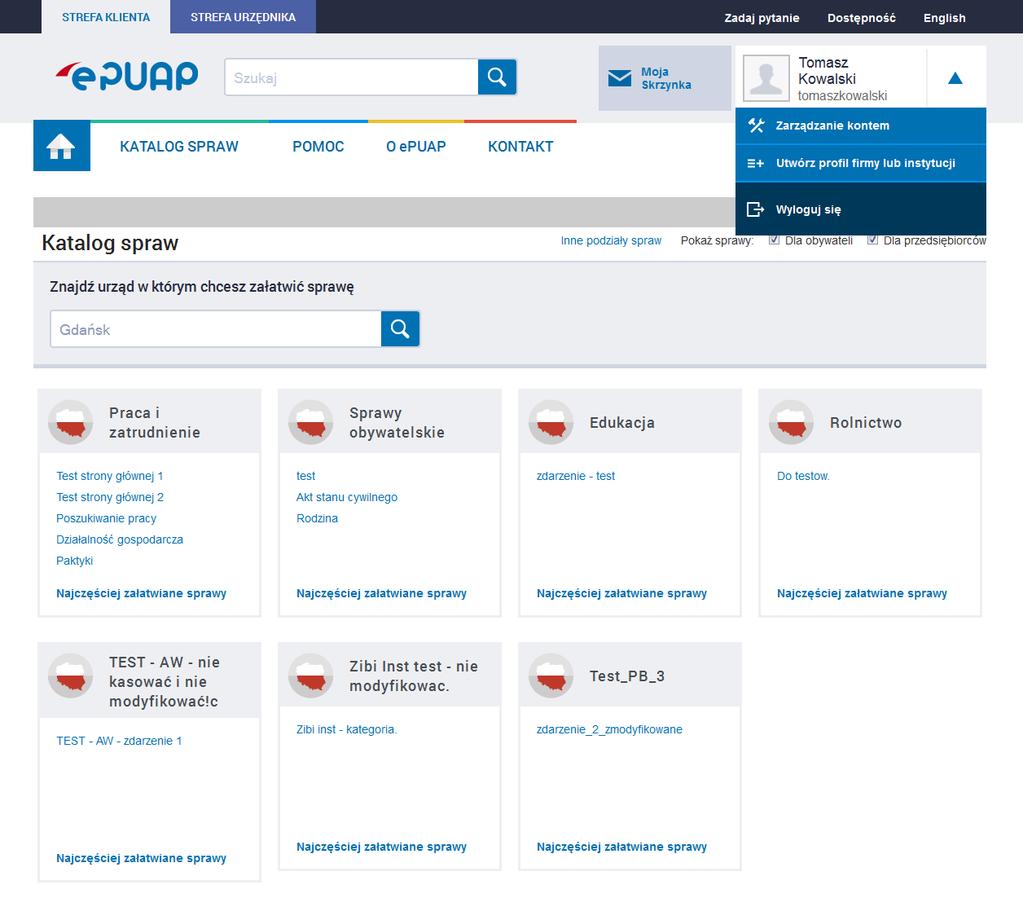
Task: Switch to the STREFA URZĘDNIKA tab
Action: point(243,17)
